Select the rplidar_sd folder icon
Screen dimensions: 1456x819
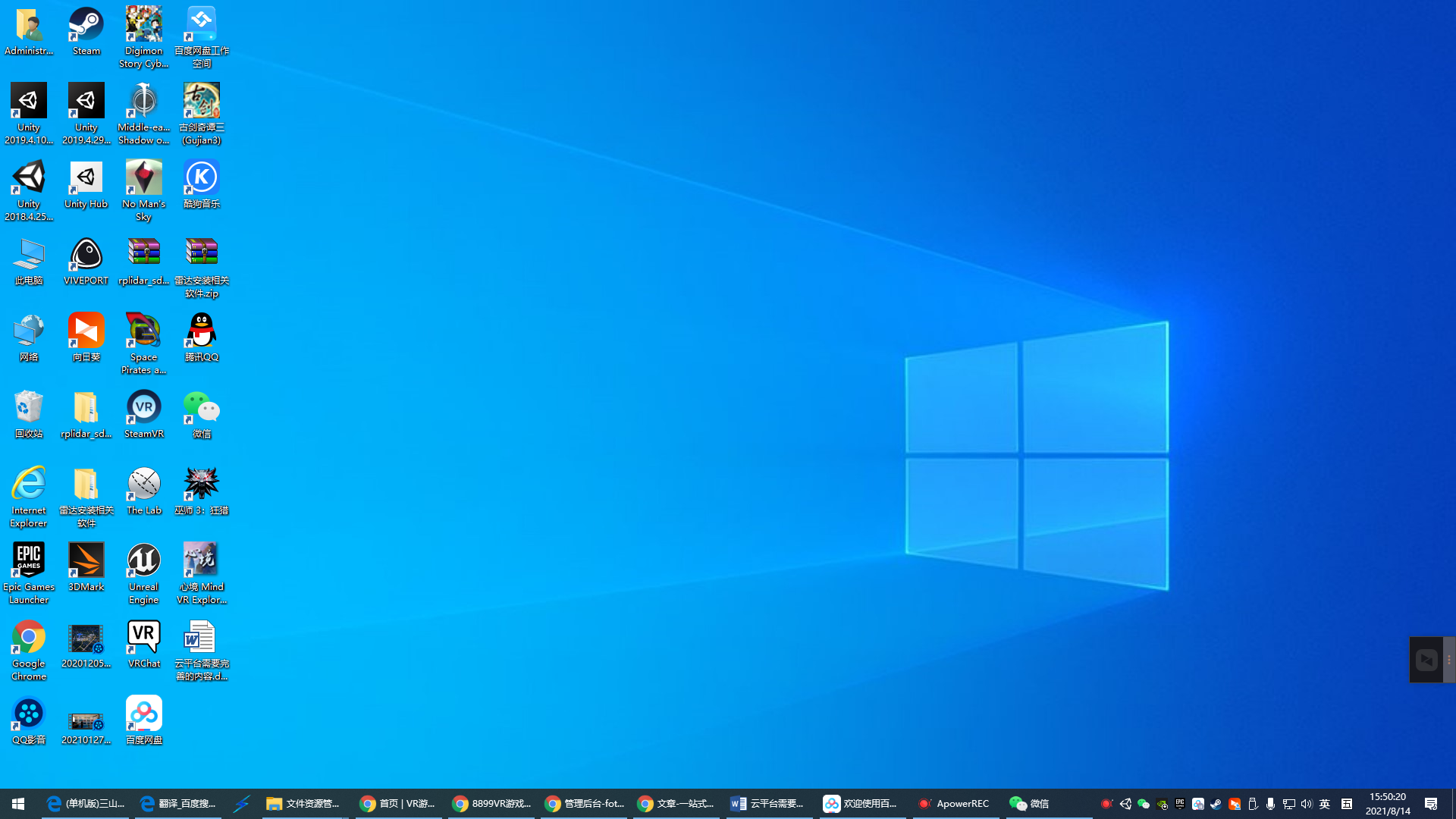click(86, 415)
